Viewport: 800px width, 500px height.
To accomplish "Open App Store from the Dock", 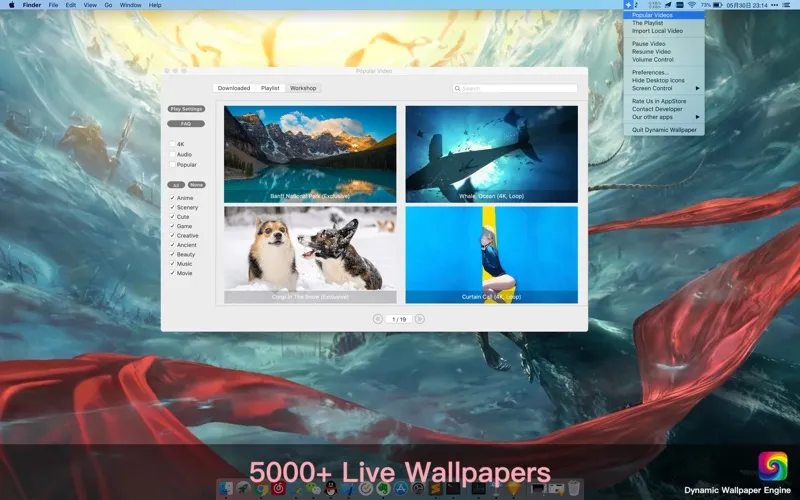I will pos(401,489).
